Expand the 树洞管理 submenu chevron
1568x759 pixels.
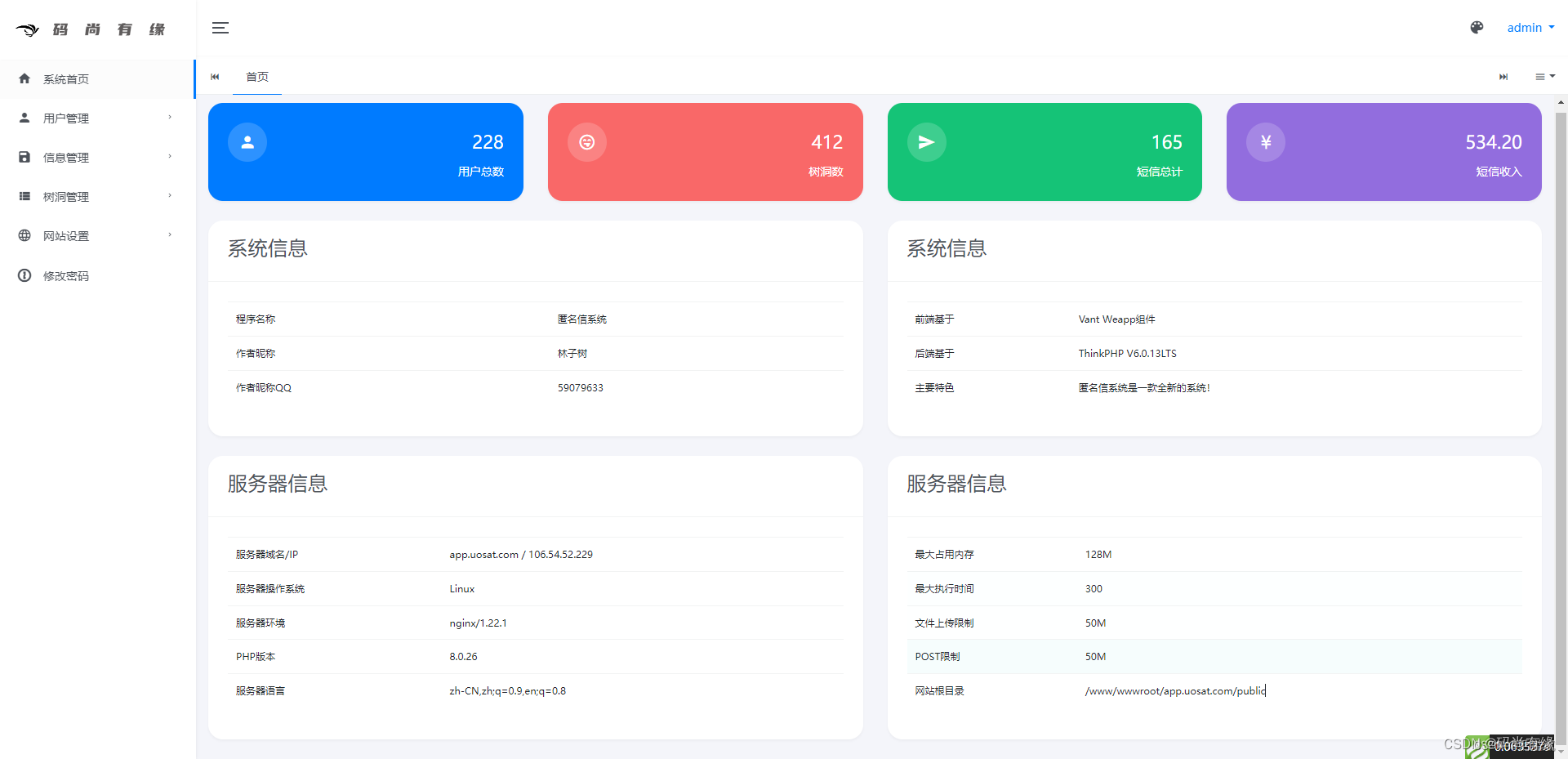170,195
